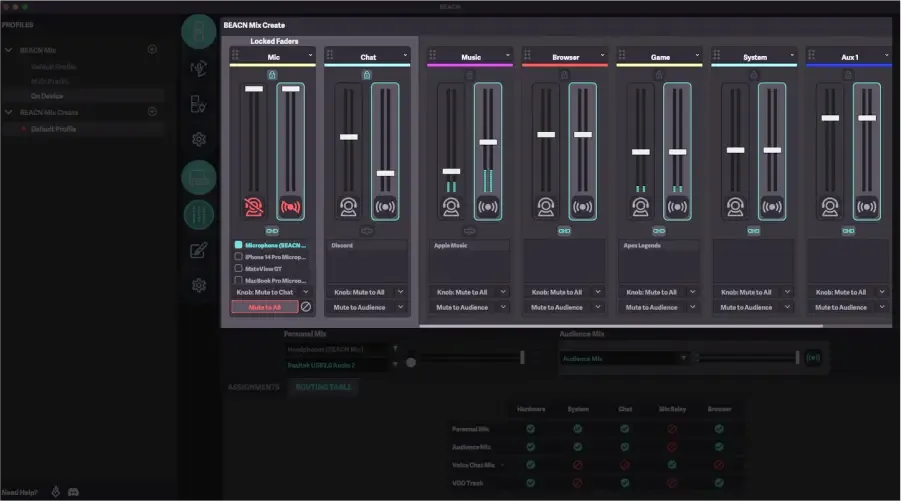Viewport: 901px width, 501px height.
Task: Toggle the link button under Mic faders
Action: click(272, 231)
